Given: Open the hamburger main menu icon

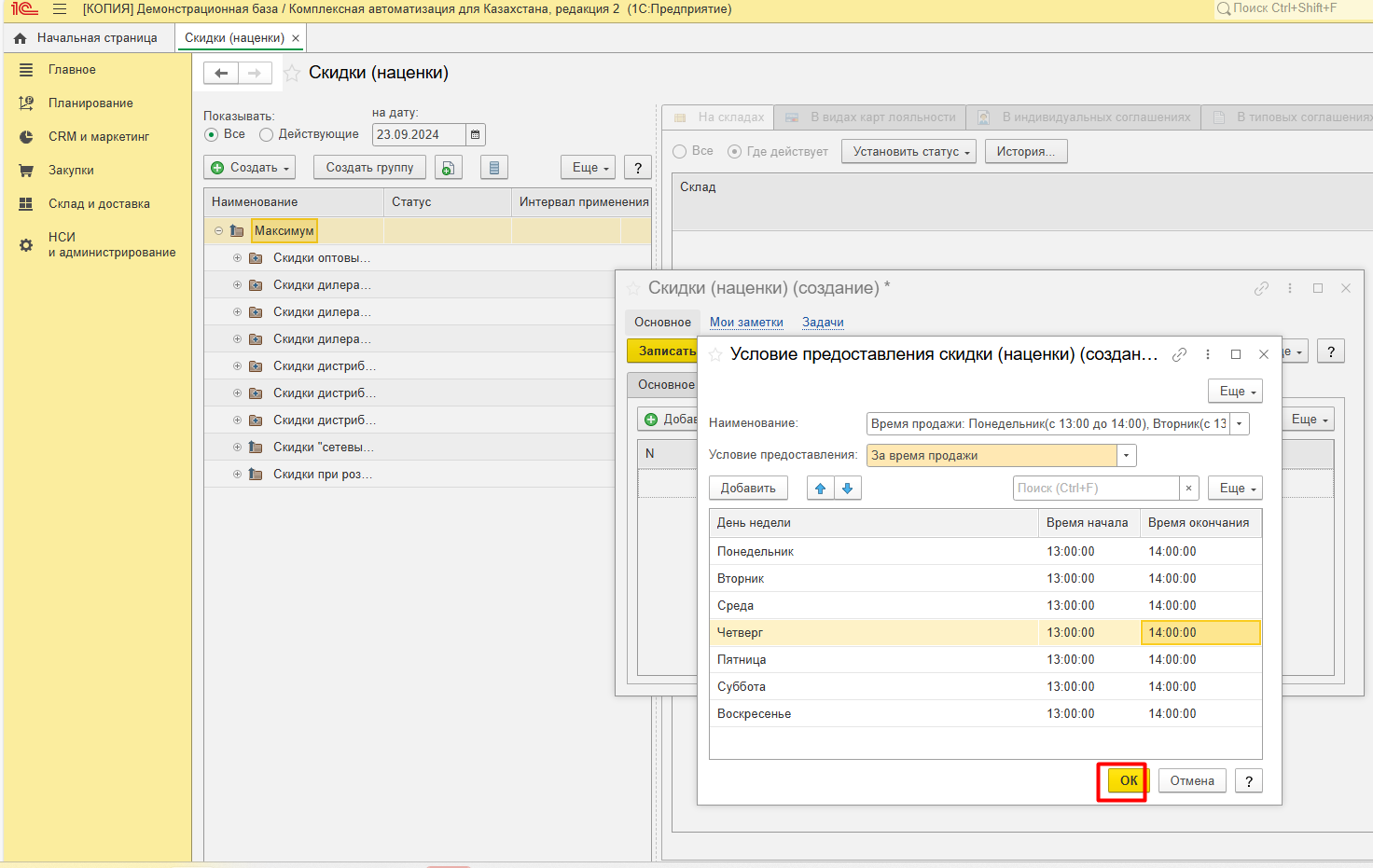Looking at the screenshot, I should click(x=60, y=9).
